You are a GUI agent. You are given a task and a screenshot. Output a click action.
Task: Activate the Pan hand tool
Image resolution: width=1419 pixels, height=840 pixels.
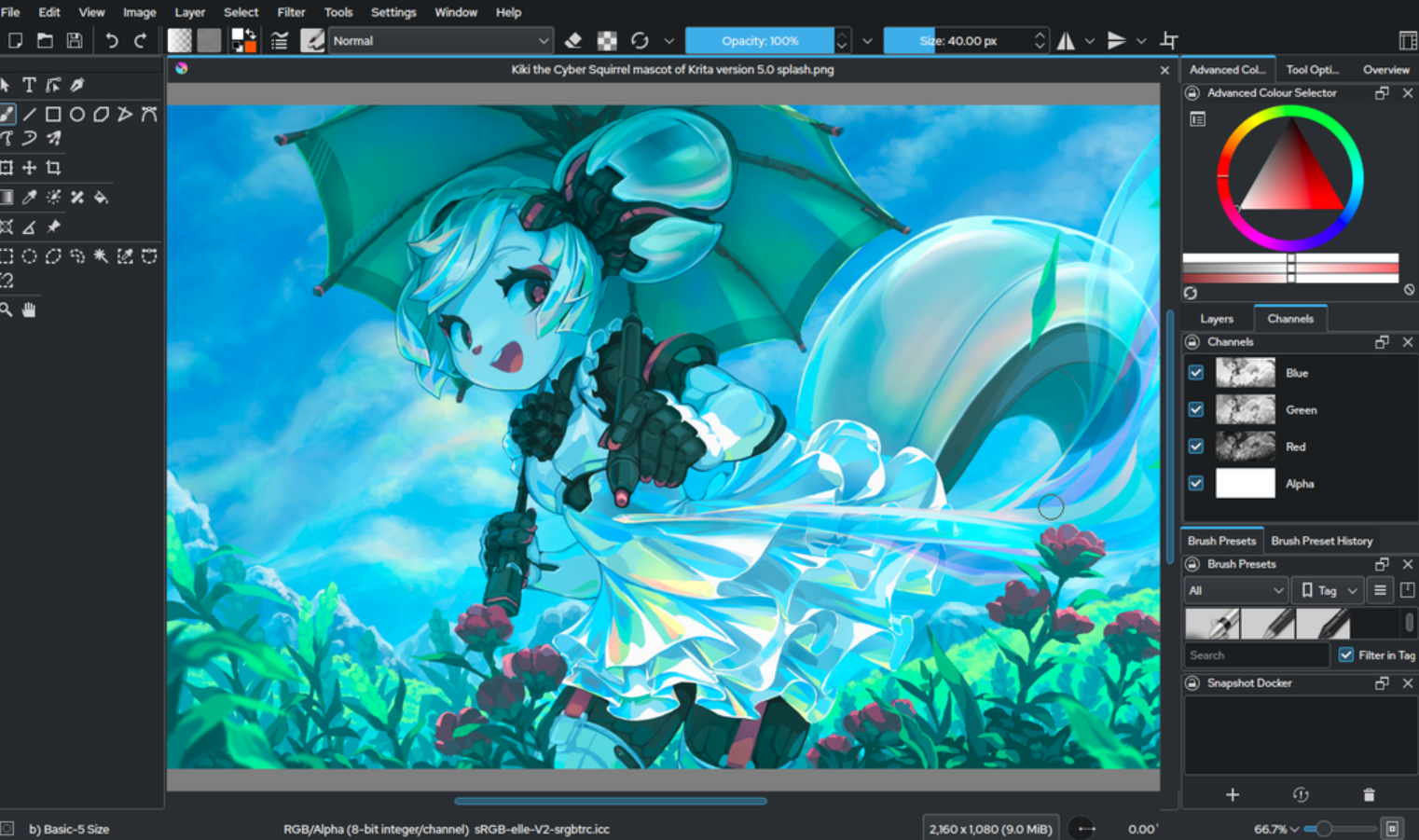pyautogui.click(x=29, y=310)
